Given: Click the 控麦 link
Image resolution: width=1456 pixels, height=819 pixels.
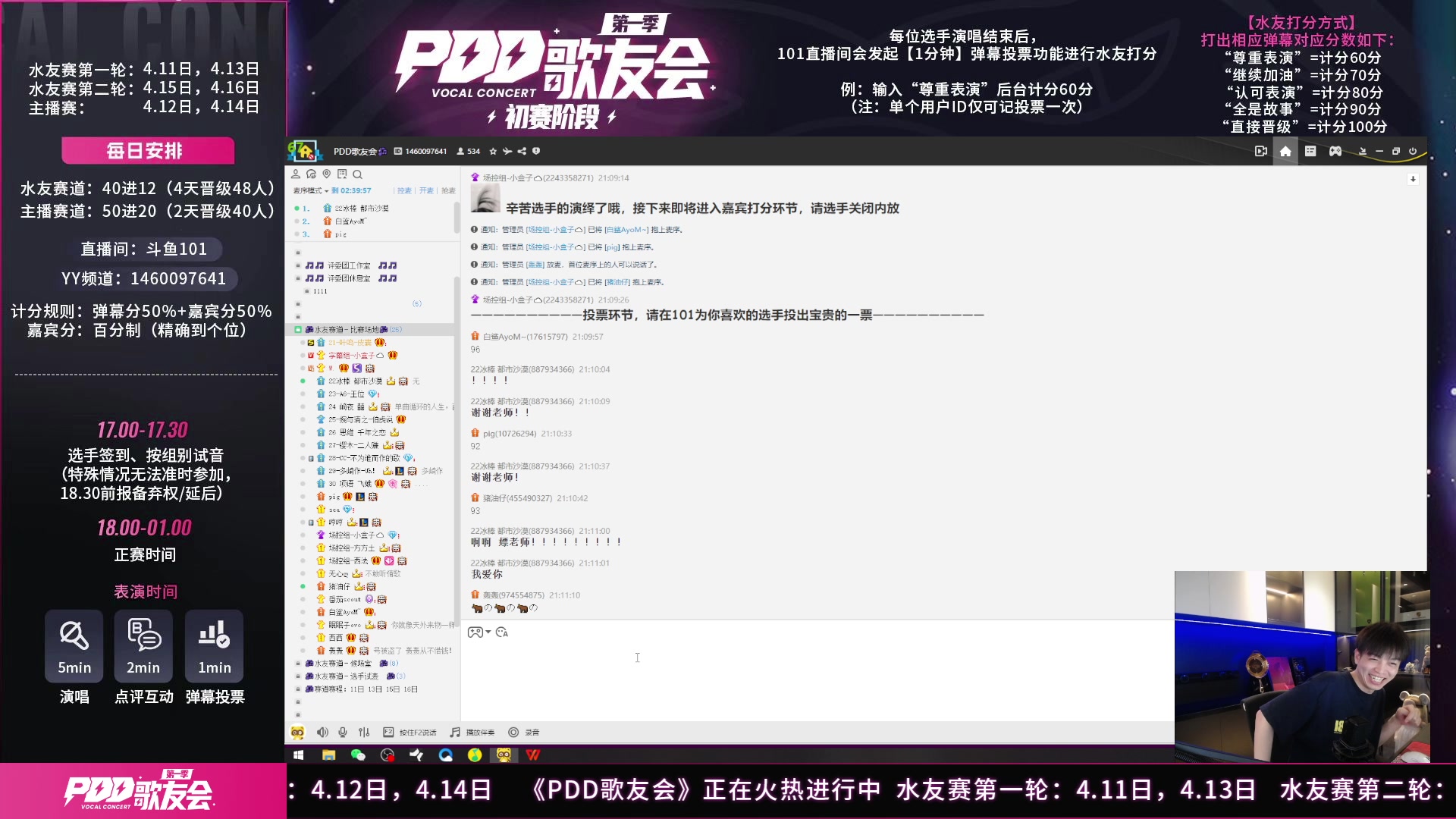Looking at the screenshot, I should pos(404,191).
